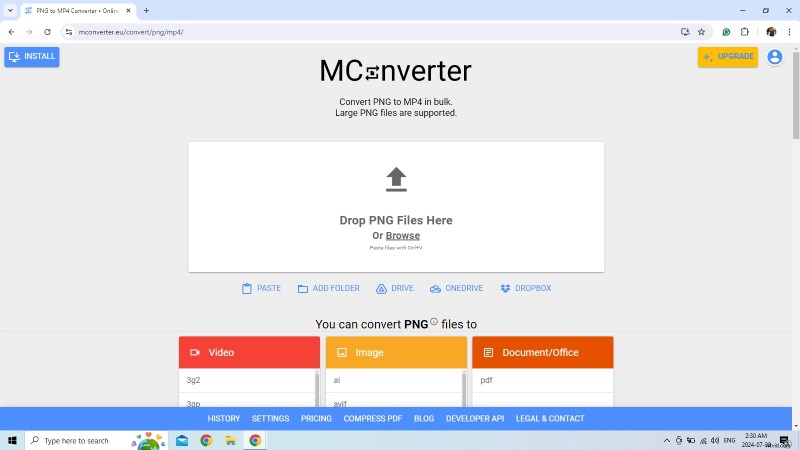
Task: Select the Document/Office category header
Action: (x=542, y=352)
